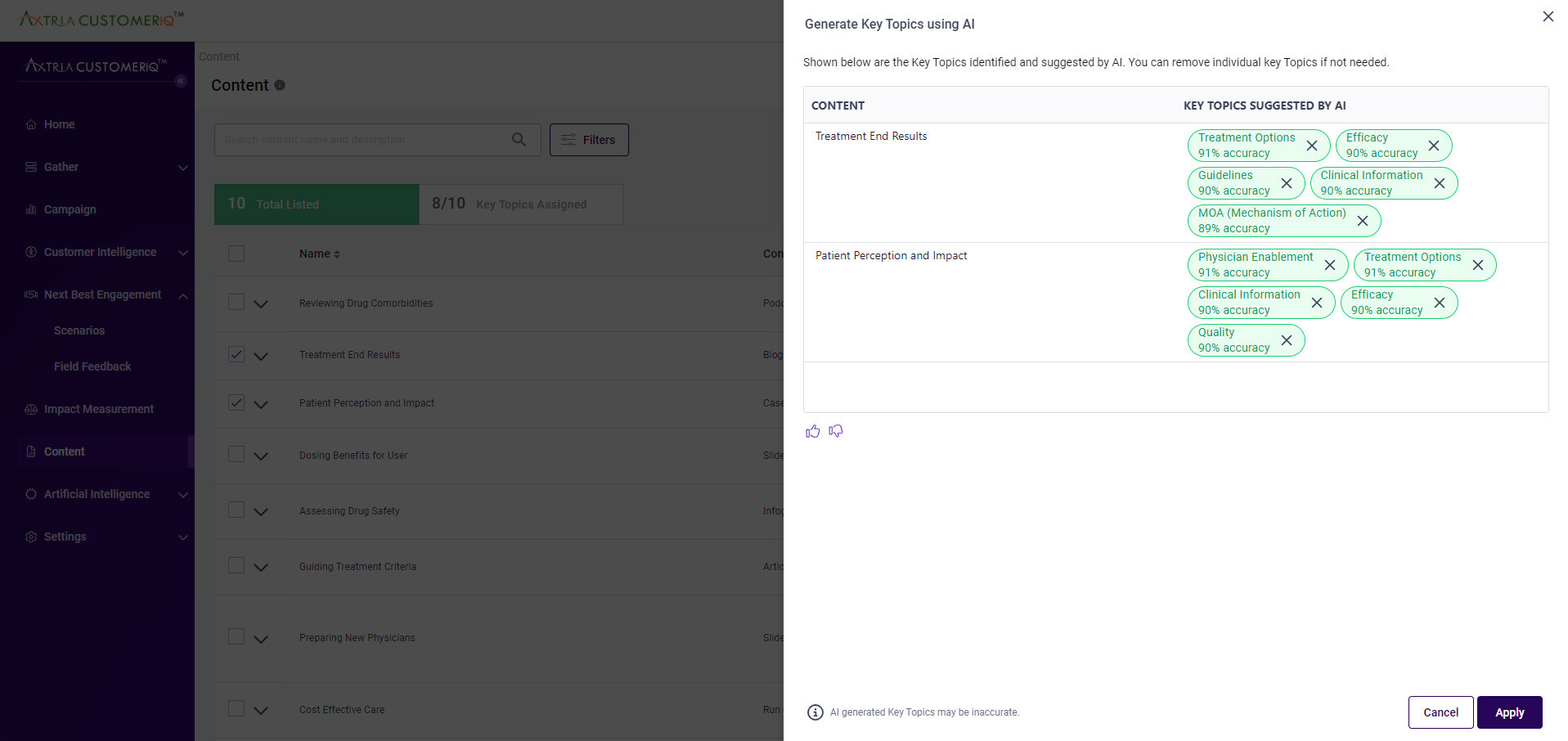Image resolution: width=1568 pixels, height=741 pixels.
Task: Select the Dosing Benefits for User checkbox
Action: [x=236, y=456]
